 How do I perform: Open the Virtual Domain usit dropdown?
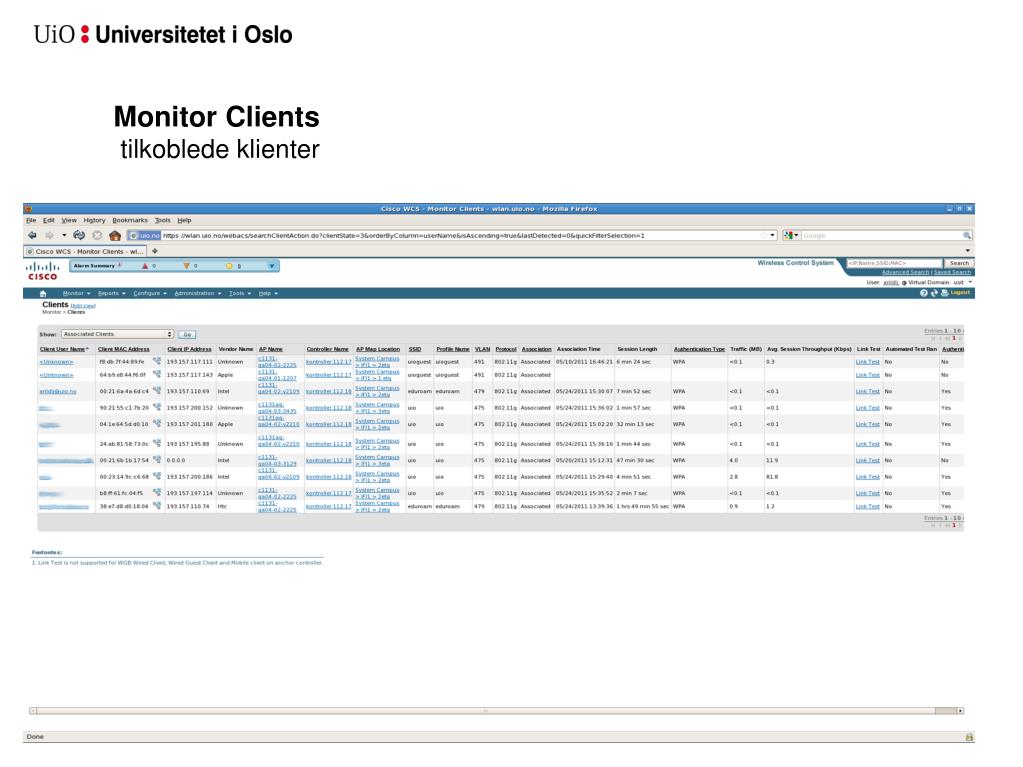(x=970, y=282)
